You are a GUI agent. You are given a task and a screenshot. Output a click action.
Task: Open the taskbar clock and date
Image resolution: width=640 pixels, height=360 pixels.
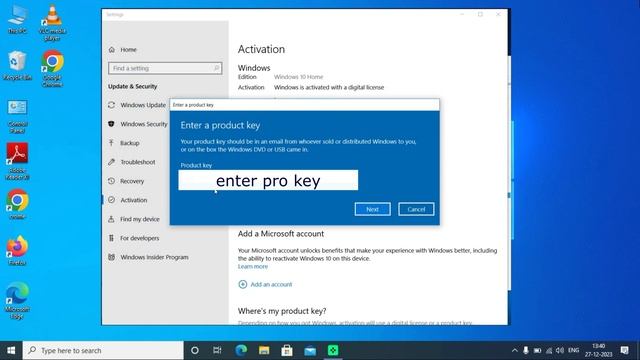(598, 351)
